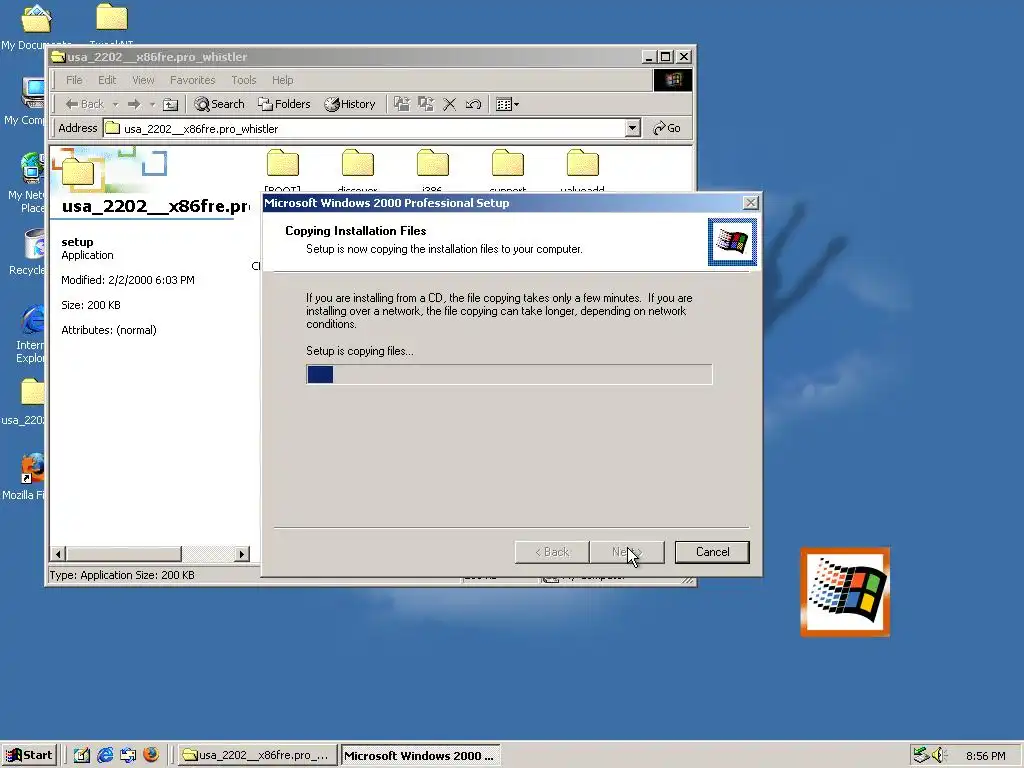Click the Forward arrow in Explorer toolbar
The height and width of the screenshot is (768, 1024).
(x=134, y=104)
